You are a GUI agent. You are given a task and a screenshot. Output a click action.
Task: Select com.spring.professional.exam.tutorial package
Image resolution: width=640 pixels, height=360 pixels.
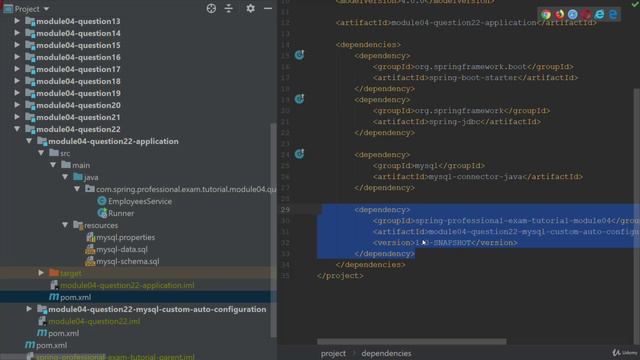click(186, 189)
